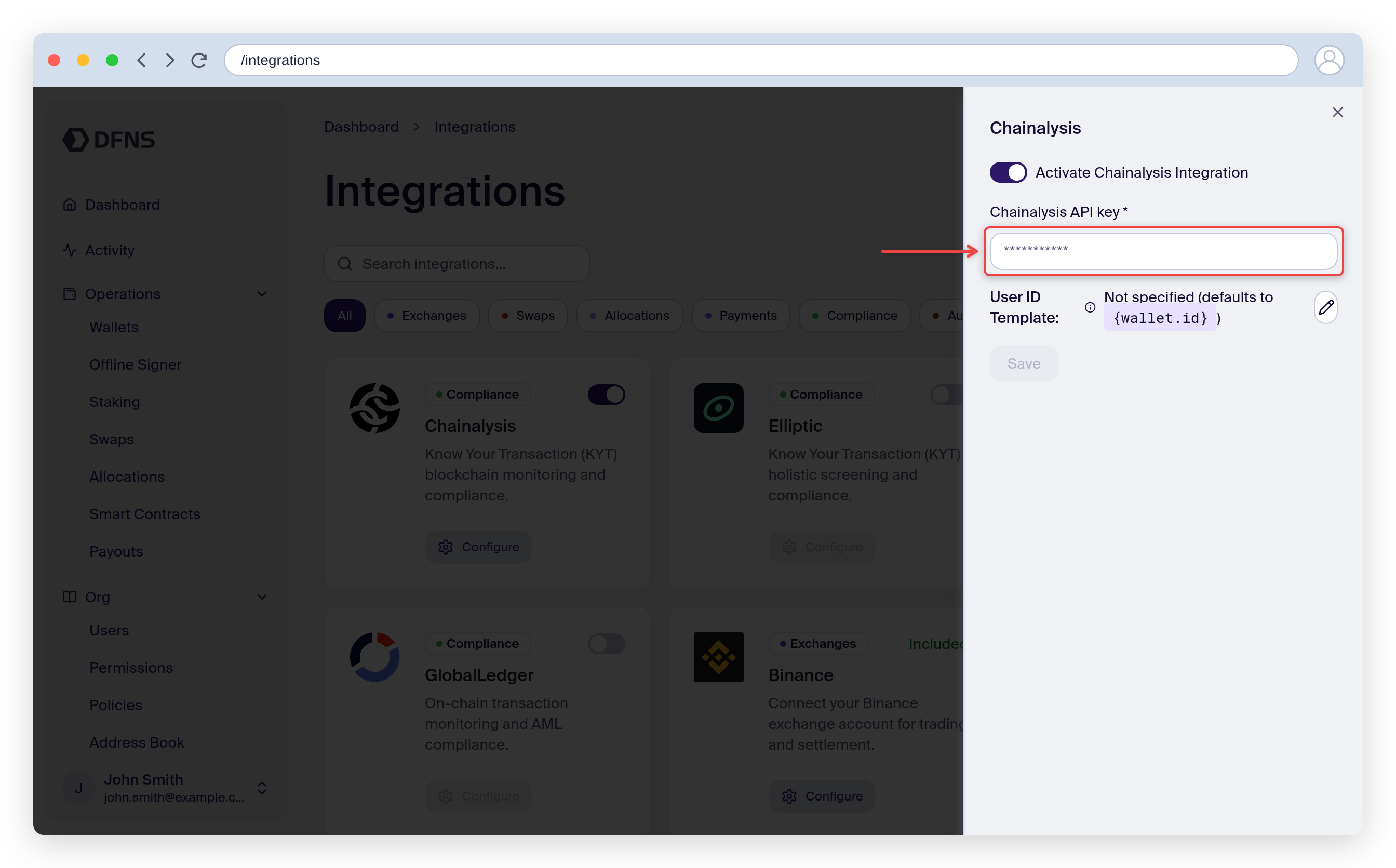
Task: Click the Dashboard home icon in sidebar
Action: tap(70, 205)
